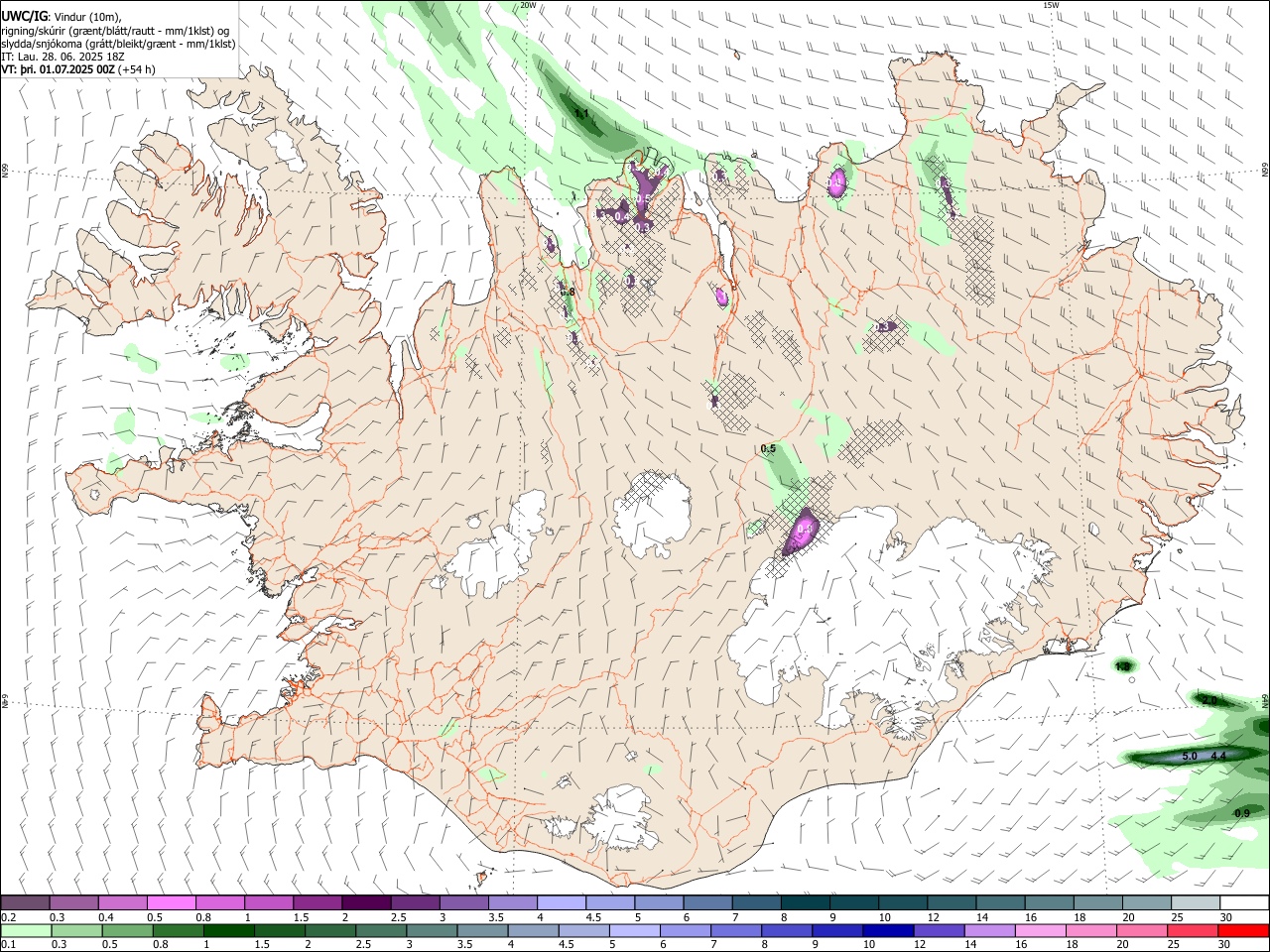Click the pale green 0.1 swatch, lower legend row
Image resolution: width=1270 pixels, height=952 pixels.
point(27,930)
